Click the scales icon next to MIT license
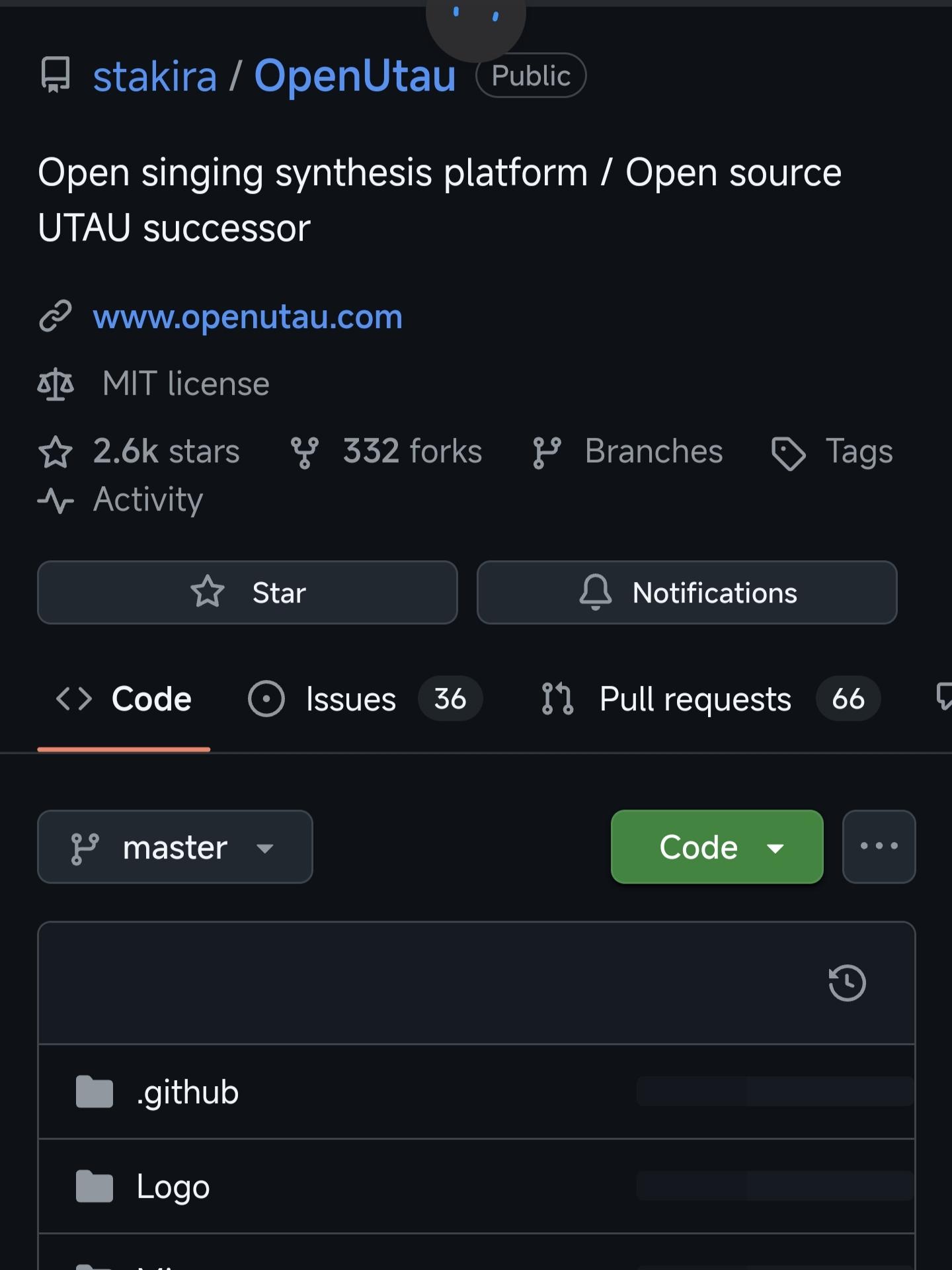952x1270 pixels. [x=56, y=384]
